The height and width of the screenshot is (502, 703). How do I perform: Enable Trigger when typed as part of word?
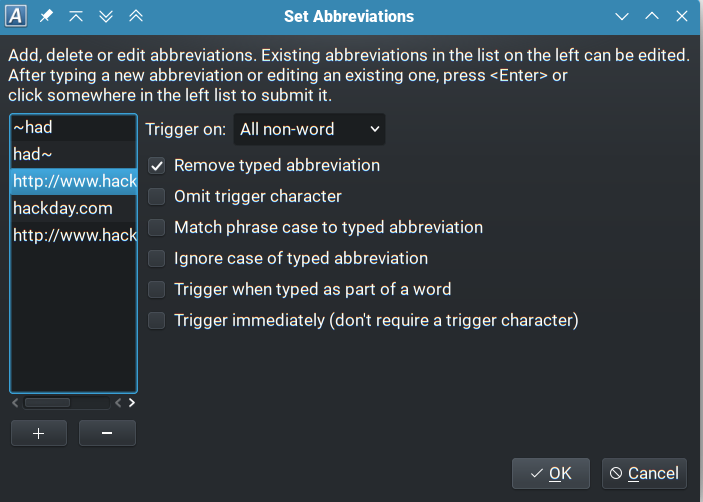157,290
